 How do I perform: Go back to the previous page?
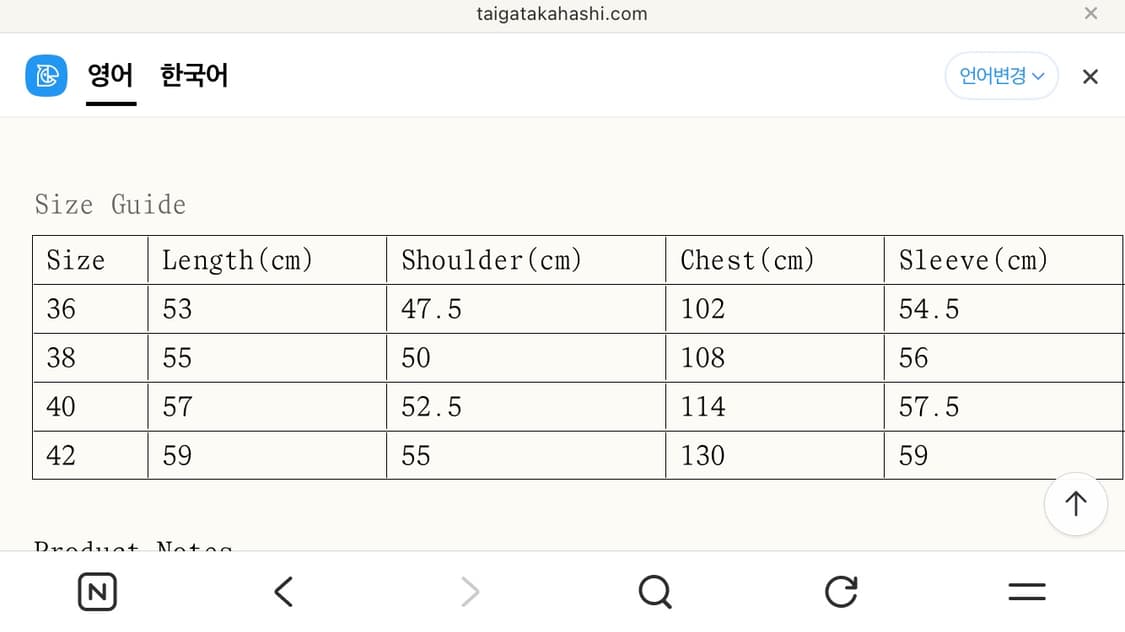pyautogui.click(x=284, y=592)
